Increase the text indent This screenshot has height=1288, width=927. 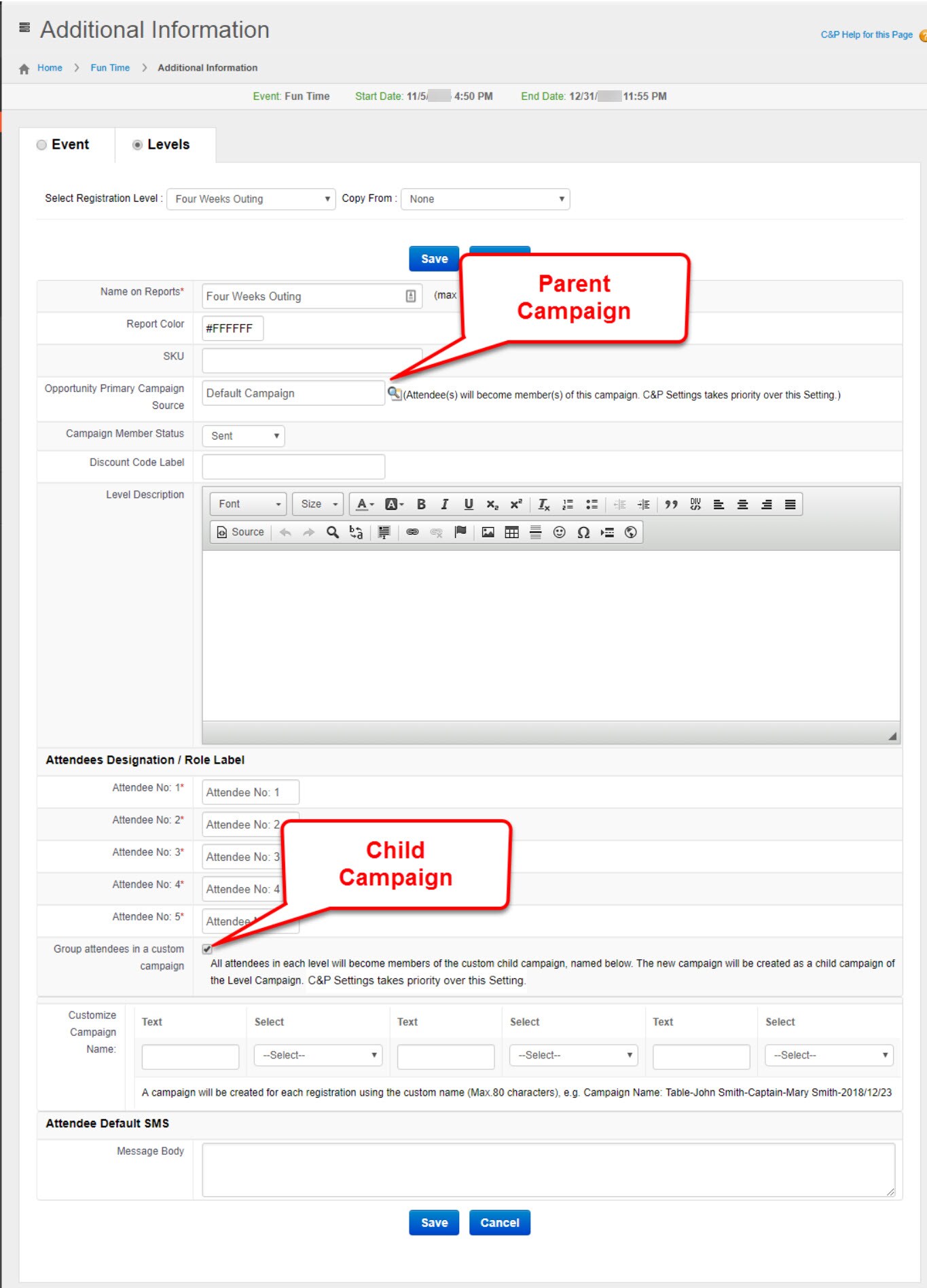tap(643, 504)
